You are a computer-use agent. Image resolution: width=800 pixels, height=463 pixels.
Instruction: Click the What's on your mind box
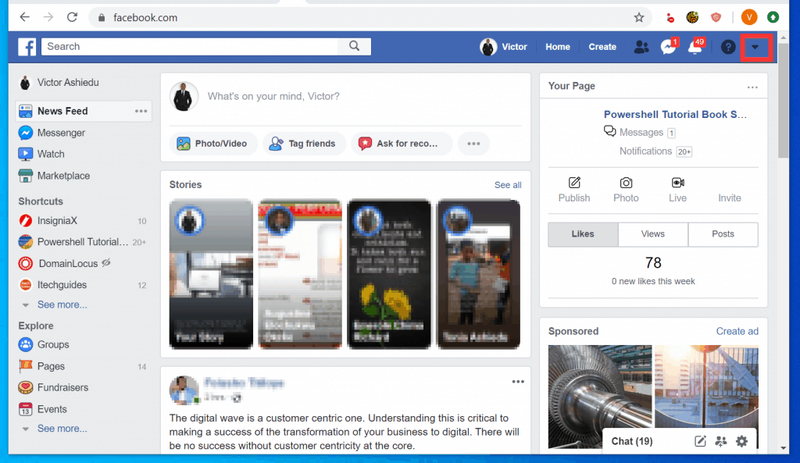[273, 96]
